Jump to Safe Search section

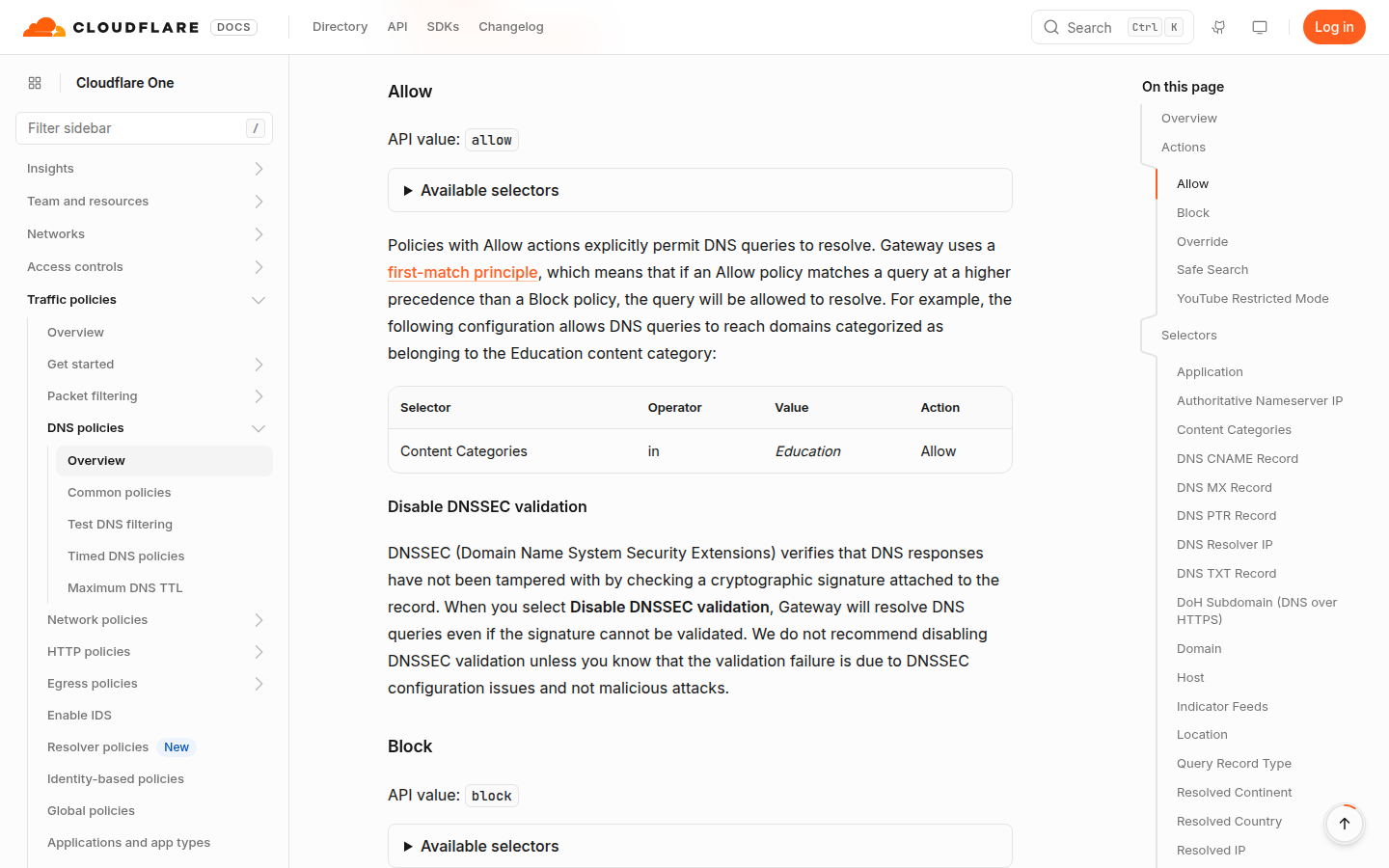tap(1212, 270)
